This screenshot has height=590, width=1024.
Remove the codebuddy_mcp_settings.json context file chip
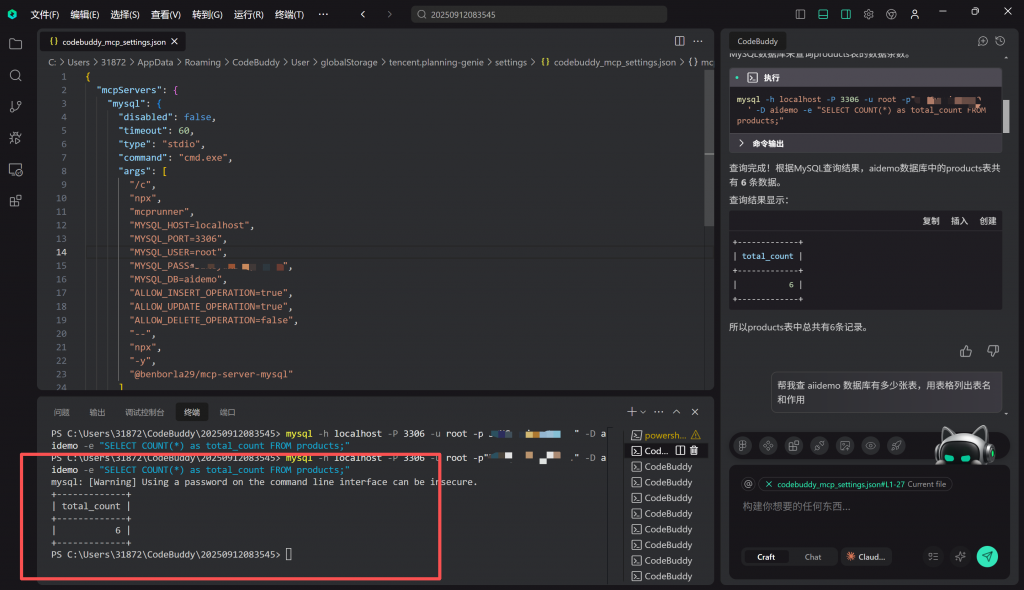coord(768,484)
